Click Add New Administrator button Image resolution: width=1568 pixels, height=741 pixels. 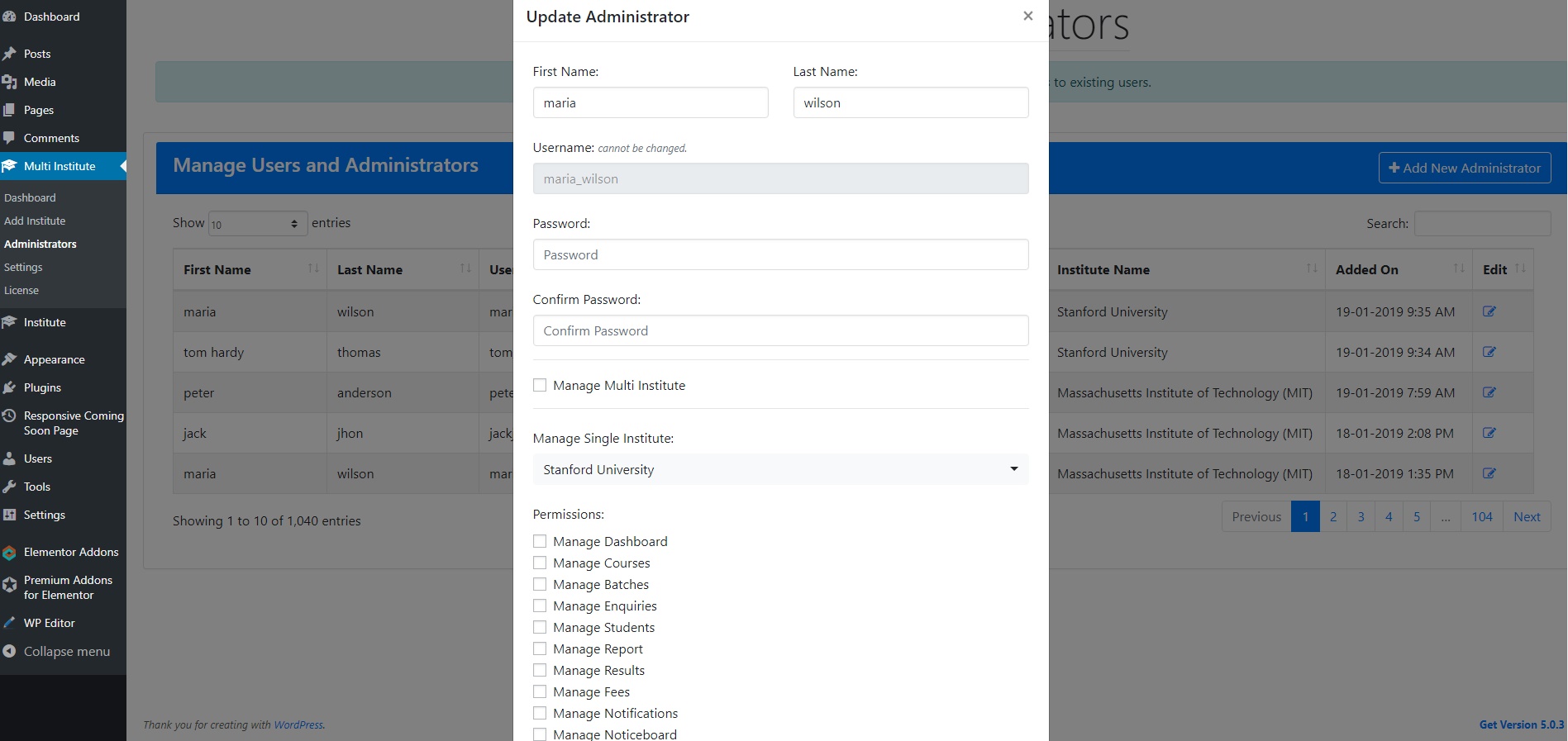click(1465, 168)
